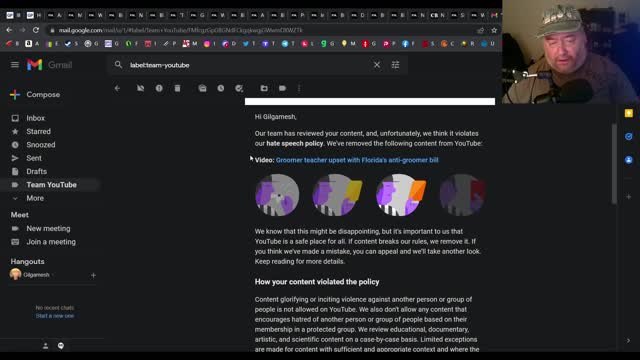The width and height of the screenshot is (640, 360).
Task: Open the Snoozed folder
Action: click(x=41, y=145)
